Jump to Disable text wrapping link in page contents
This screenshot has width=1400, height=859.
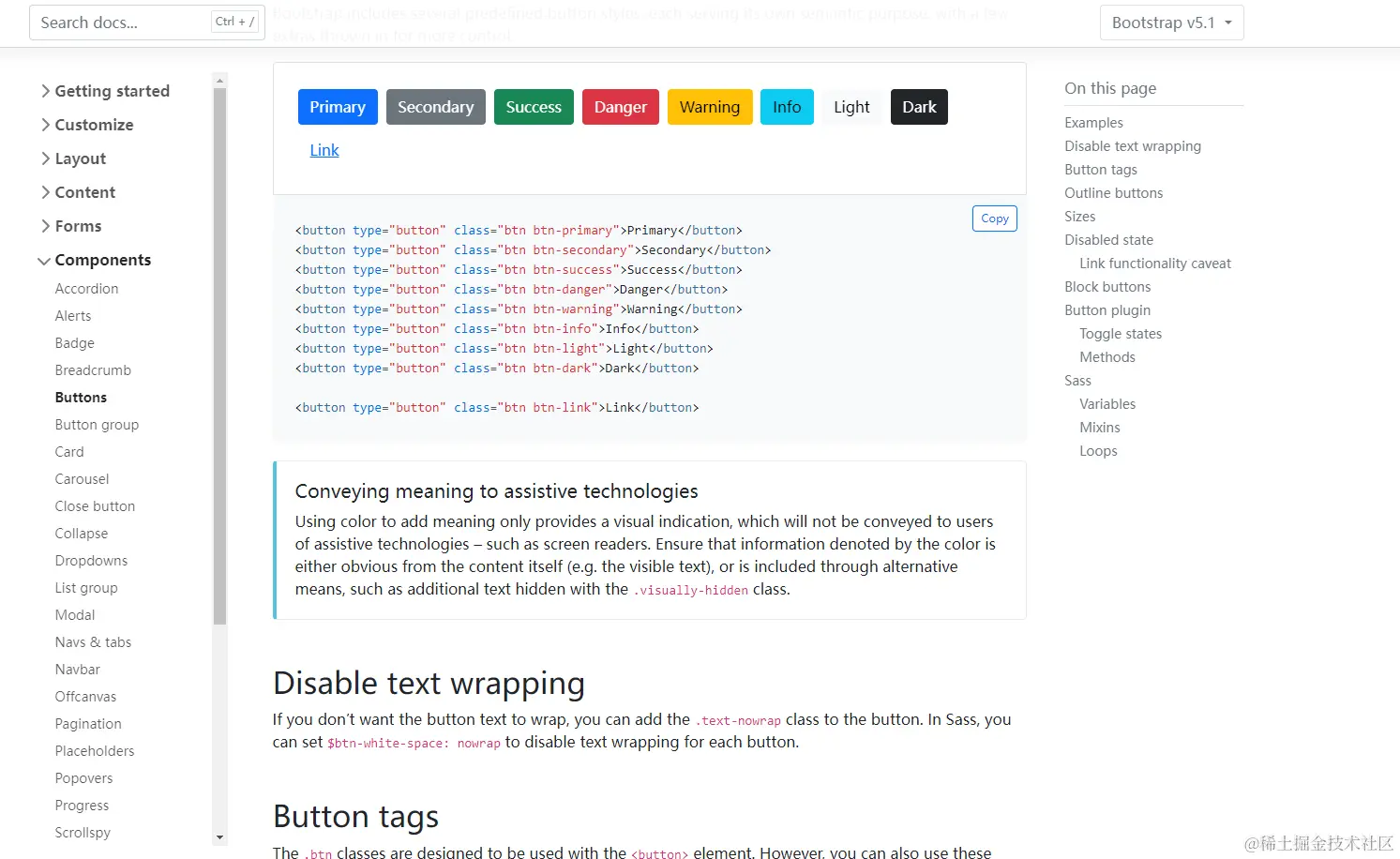click(x=1133, y=146)
